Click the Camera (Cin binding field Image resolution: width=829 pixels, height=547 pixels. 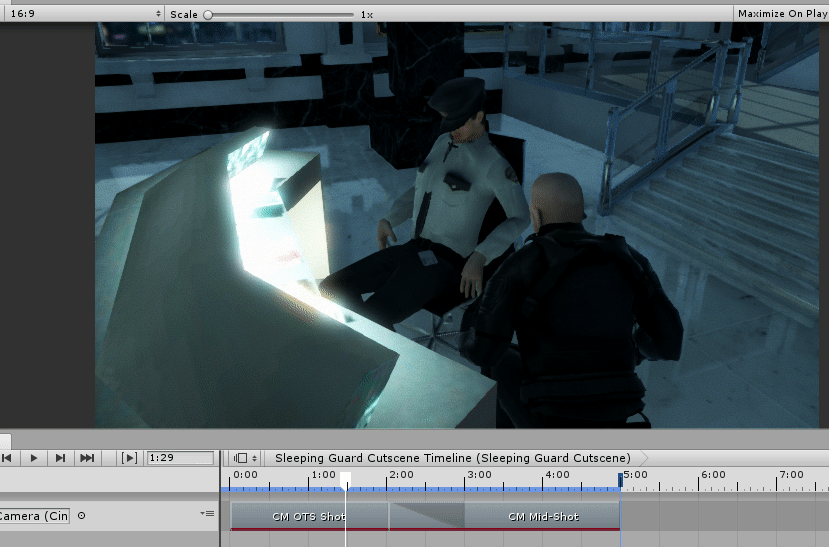(x=35, y=516)
